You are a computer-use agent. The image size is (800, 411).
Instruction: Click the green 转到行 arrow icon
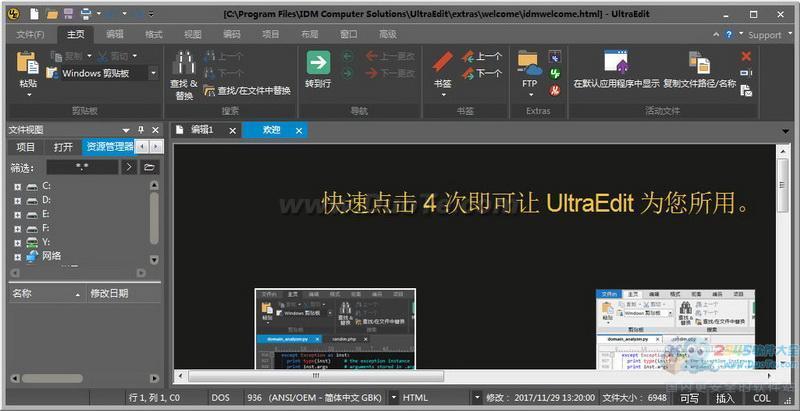(318, 62)
